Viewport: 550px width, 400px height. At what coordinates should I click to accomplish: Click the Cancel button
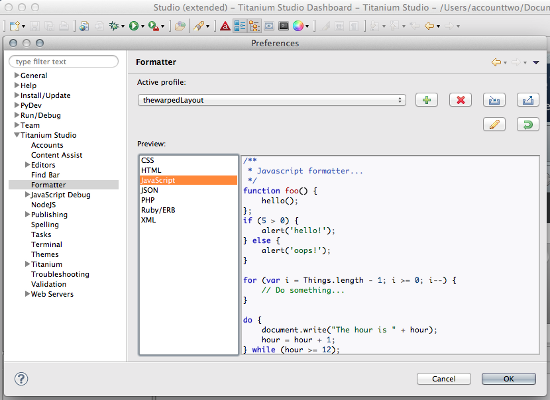[x=444, y=379]
